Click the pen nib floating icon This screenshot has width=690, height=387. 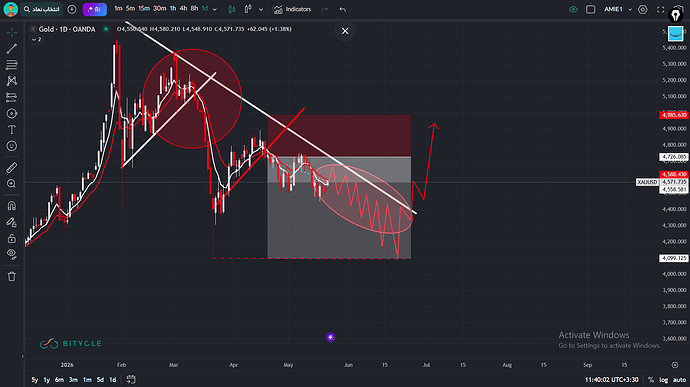(675, 15)
